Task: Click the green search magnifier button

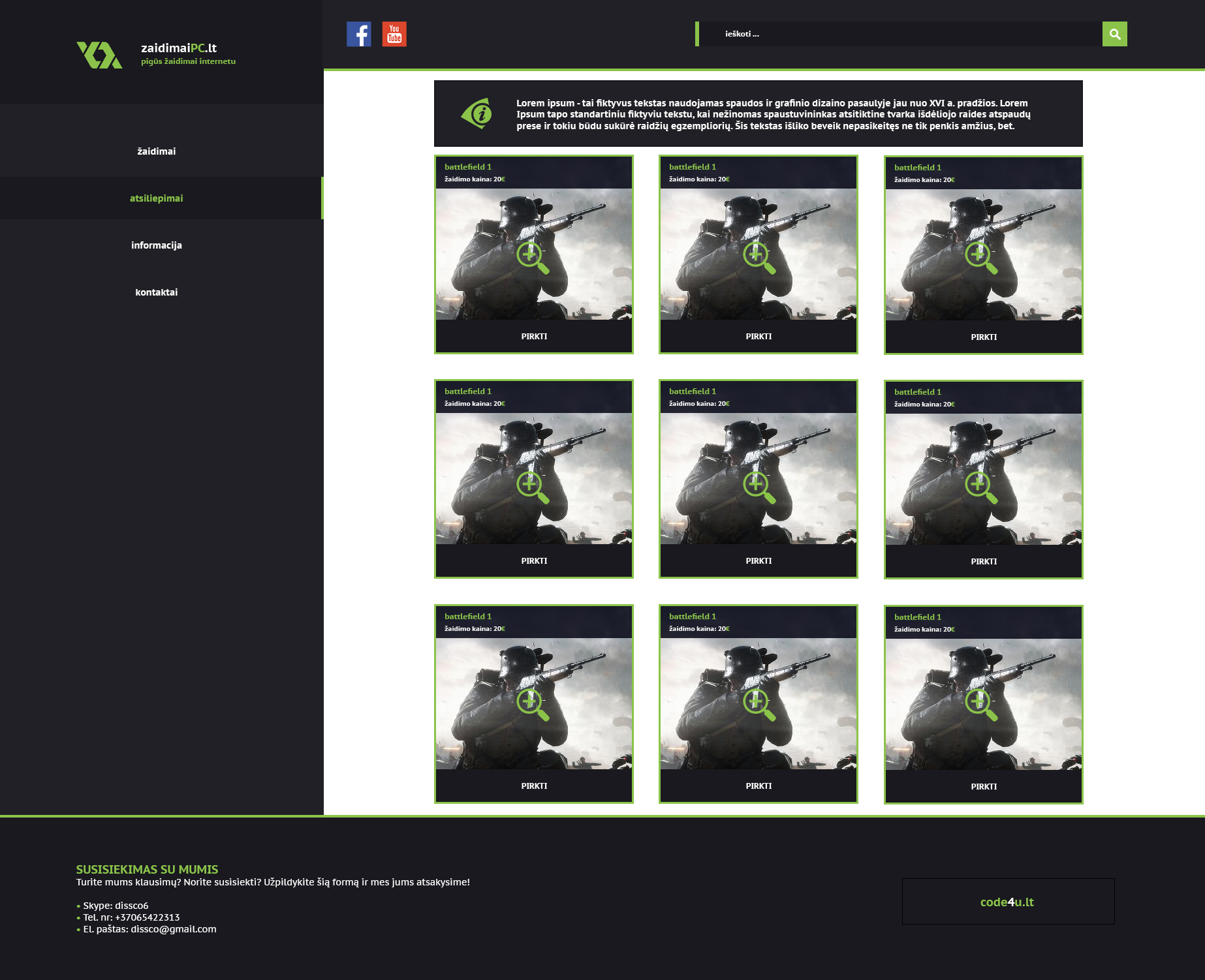Action: (1114, 34)
